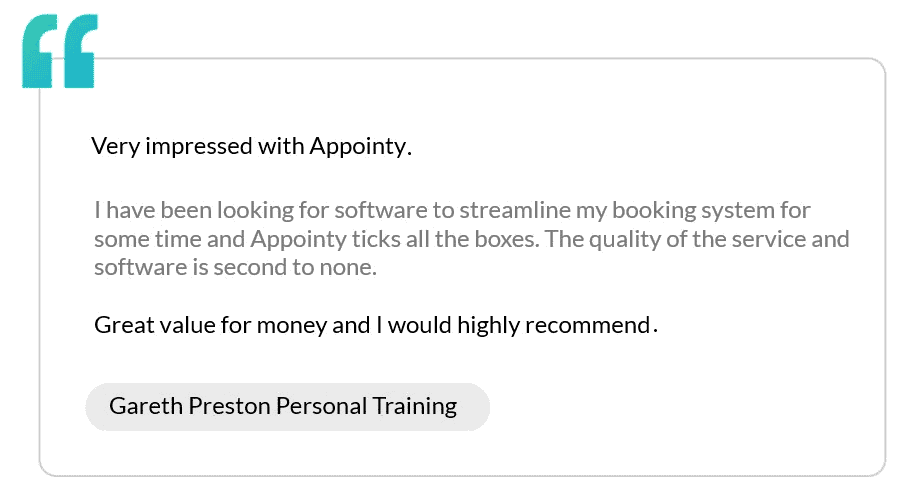Click the gray testimonial paragraph's first line
Screen dimensions: 922x503
[x=451, y=211]
